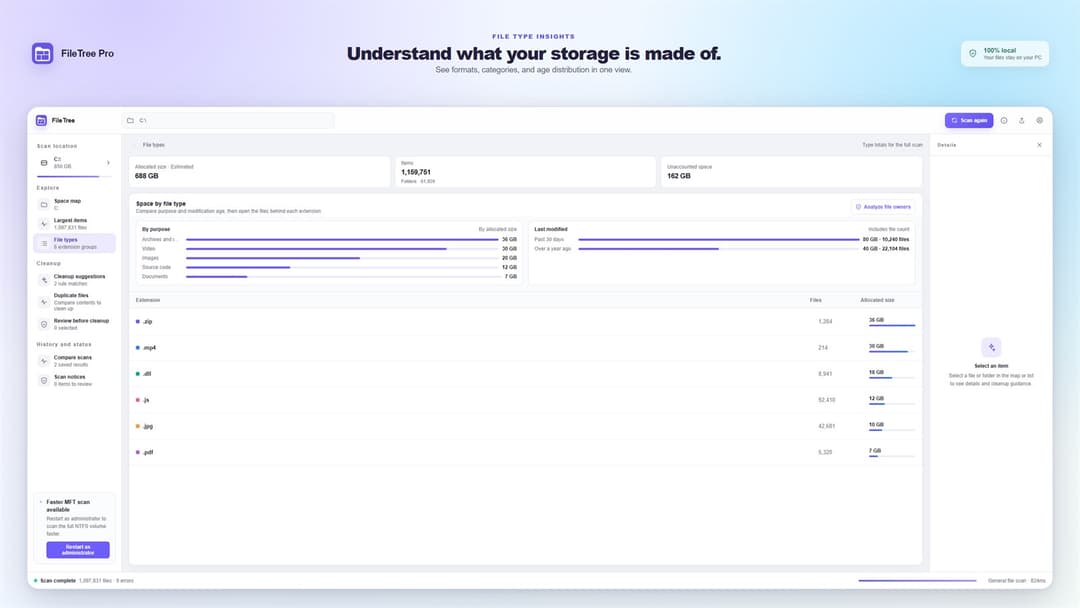Click the drive icon beside C: in Scan location

[44, 163]
